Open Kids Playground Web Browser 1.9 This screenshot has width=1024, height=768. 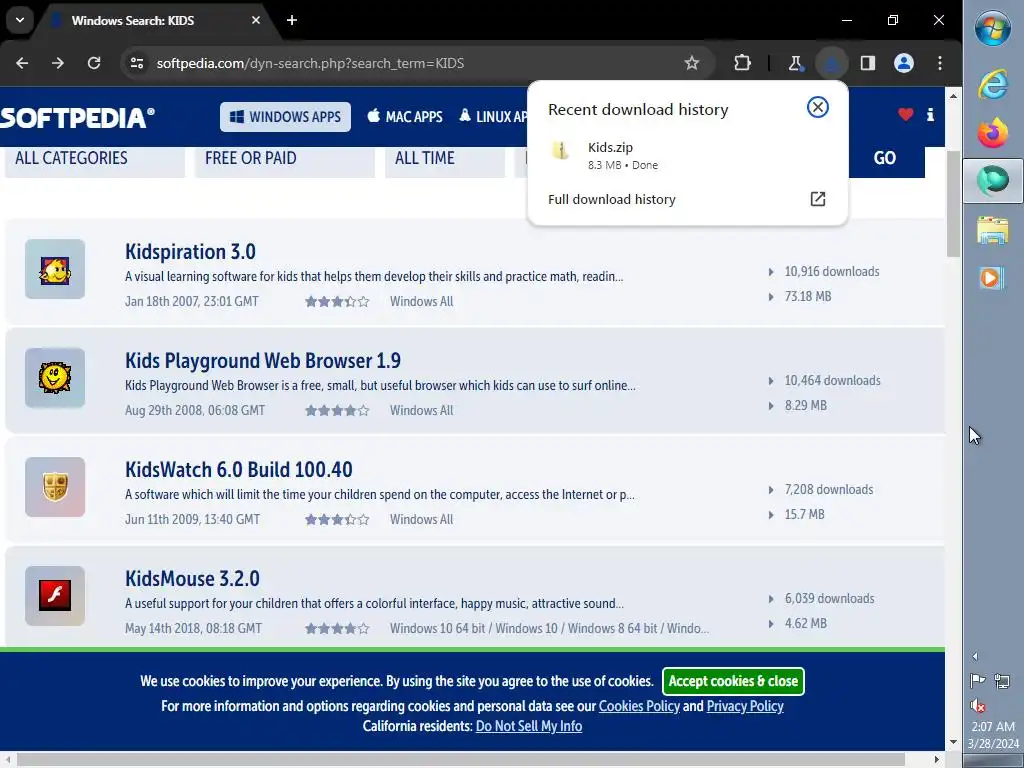click(263, 360)
